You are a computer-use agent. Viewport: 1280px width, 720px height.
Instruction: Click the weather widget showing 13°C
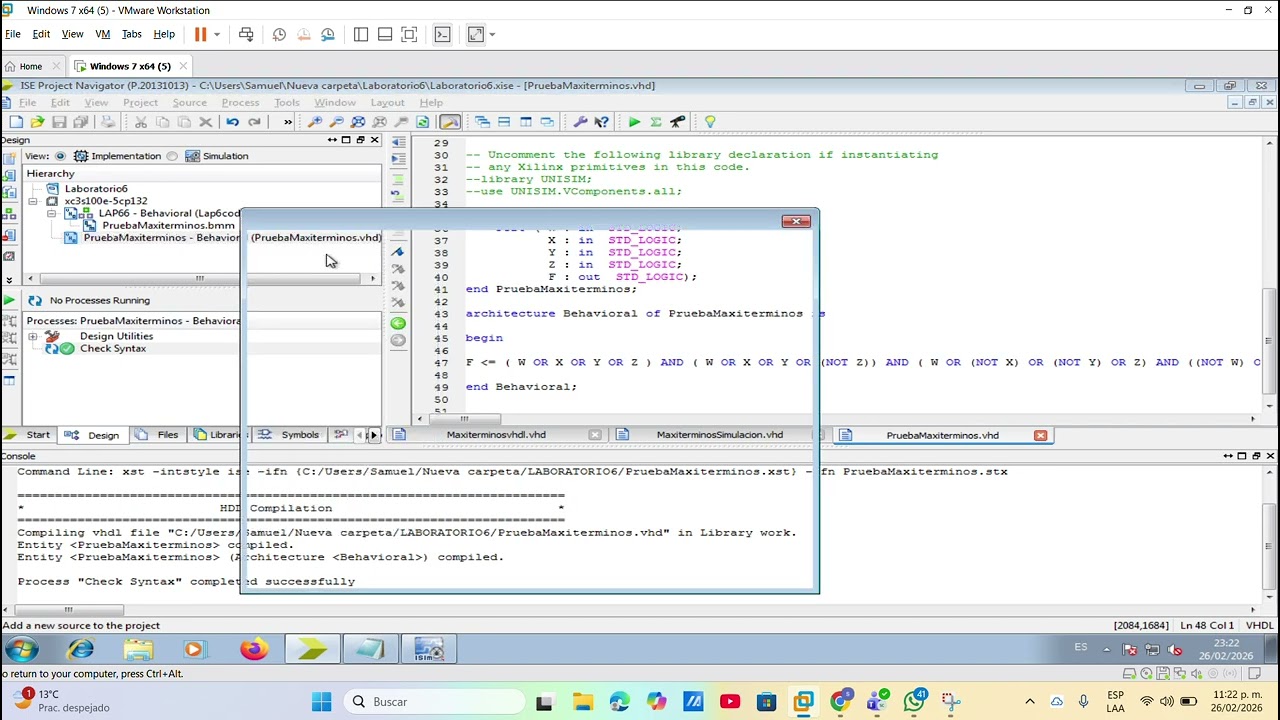pyautogui.click(x=60, y=701)
